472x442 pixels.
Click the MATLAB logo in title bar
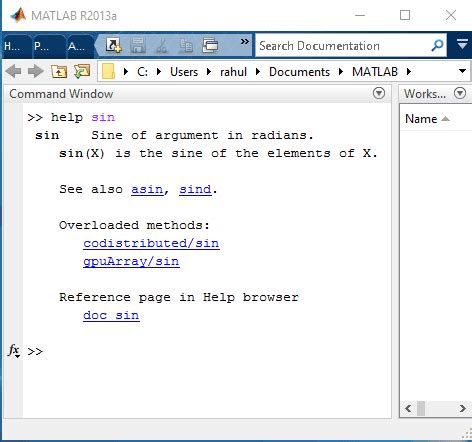(x=18, y=15)
